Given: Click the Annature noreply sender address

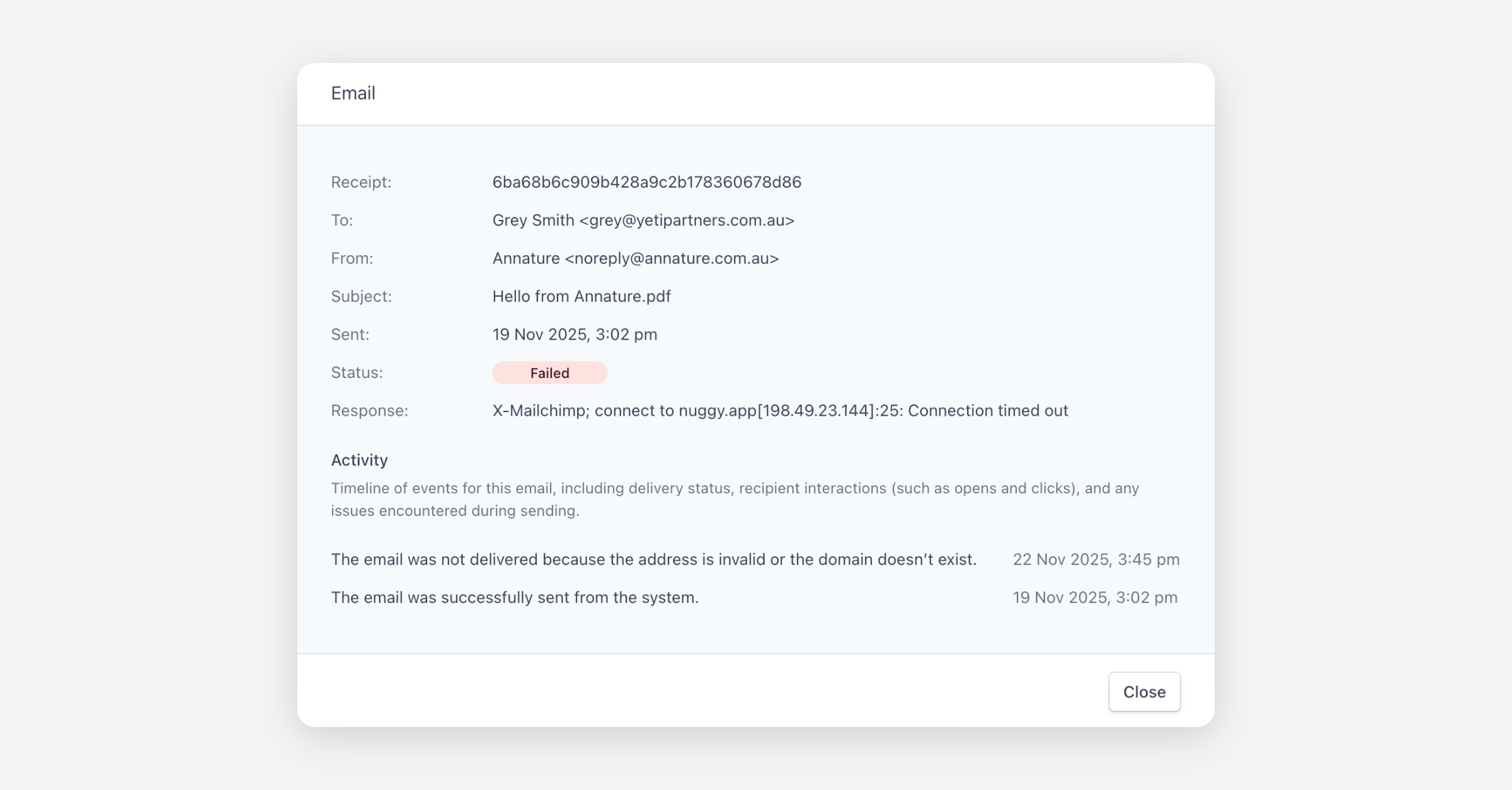Looking at the screenshot, I should [635, 258].
